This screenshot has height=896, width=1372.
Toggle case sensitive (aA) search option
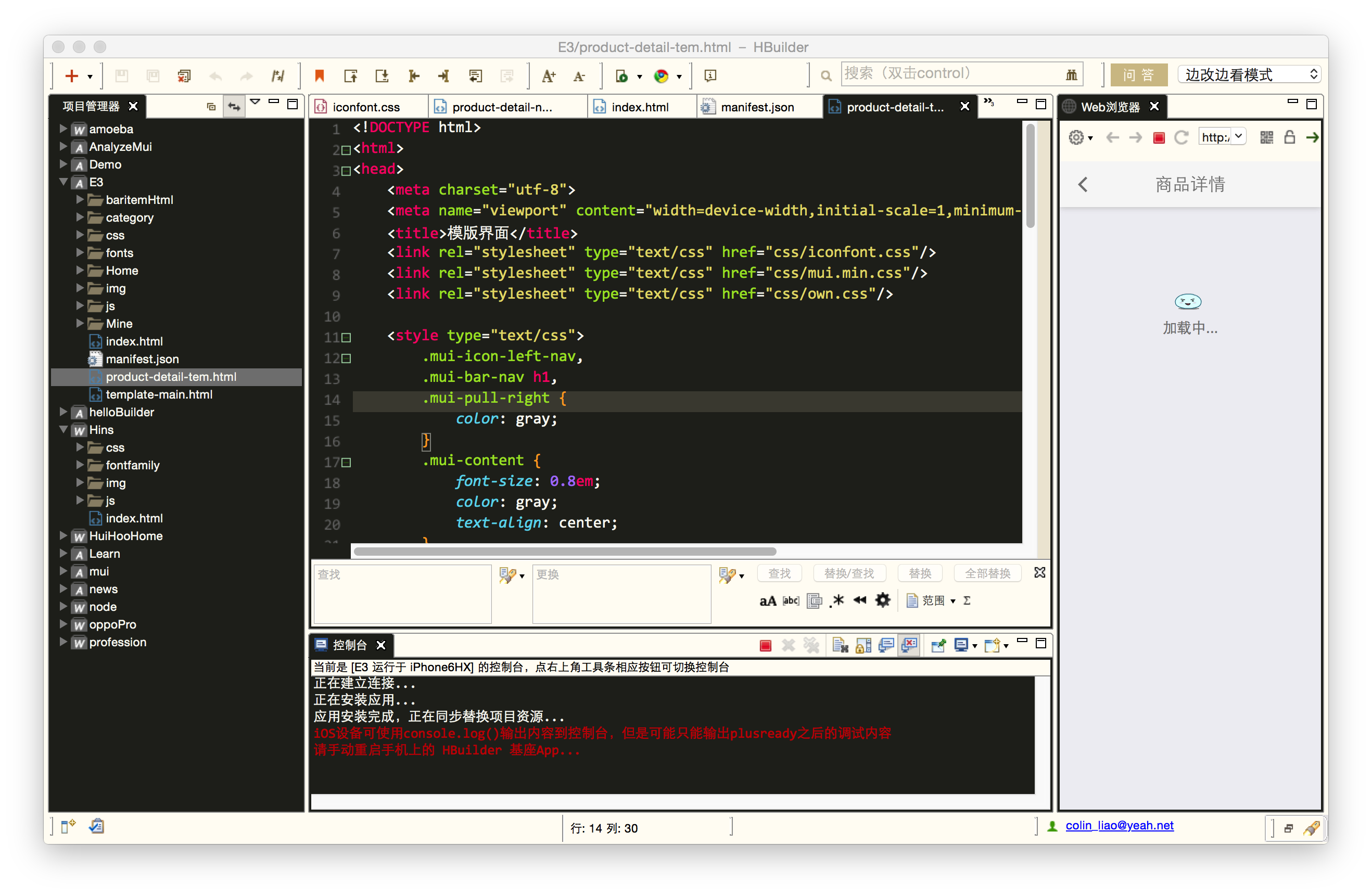[767, 601]
